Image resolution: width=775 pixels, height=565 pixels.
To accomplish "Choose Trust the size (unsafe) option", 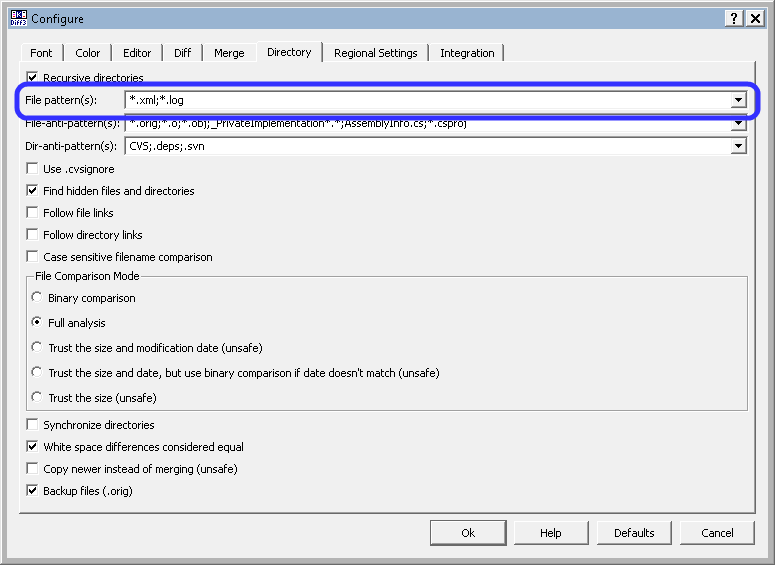I will (x=38, y=398).
